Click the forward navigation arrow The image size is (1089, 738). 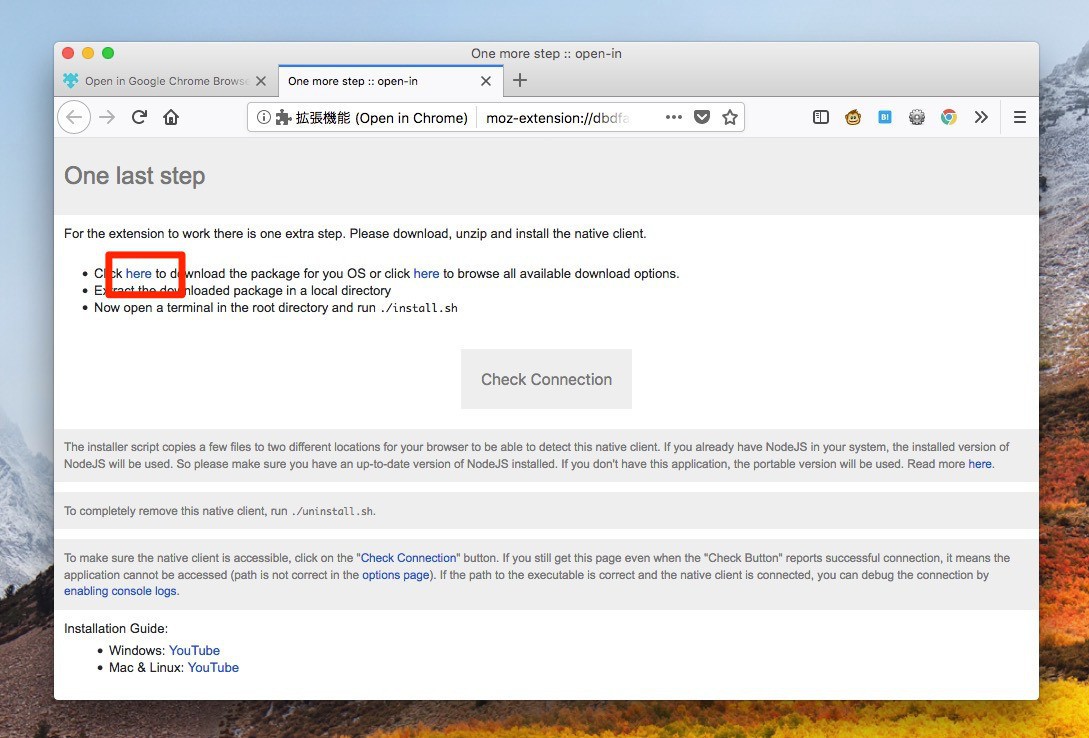tap(107, 117)
